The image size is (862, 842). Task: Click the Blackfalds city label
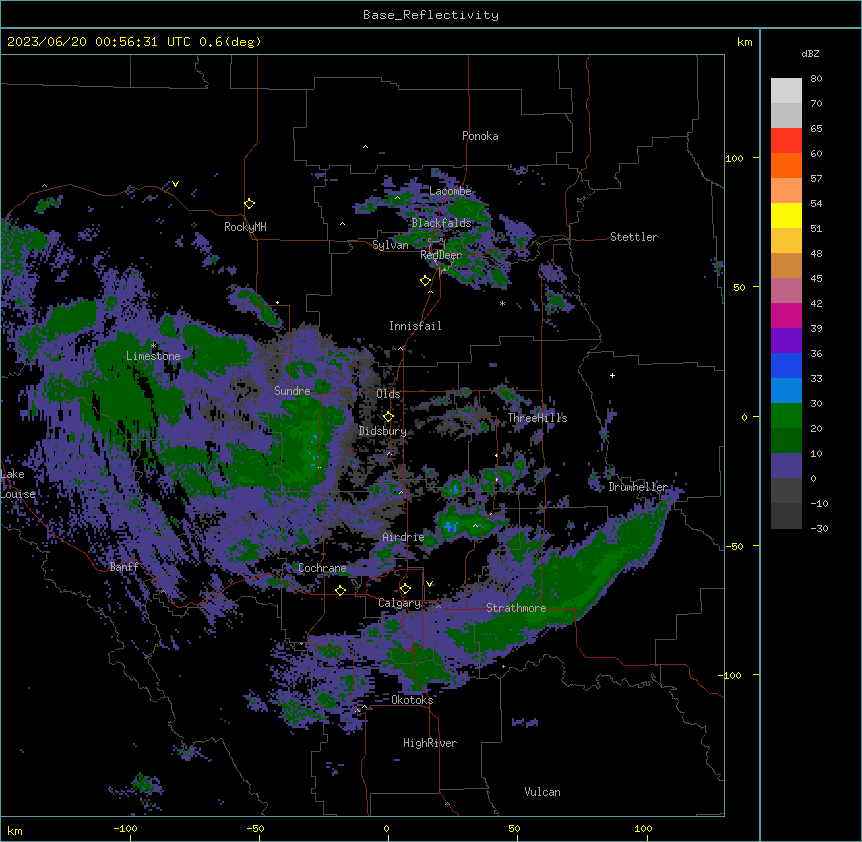coord(441,223)
